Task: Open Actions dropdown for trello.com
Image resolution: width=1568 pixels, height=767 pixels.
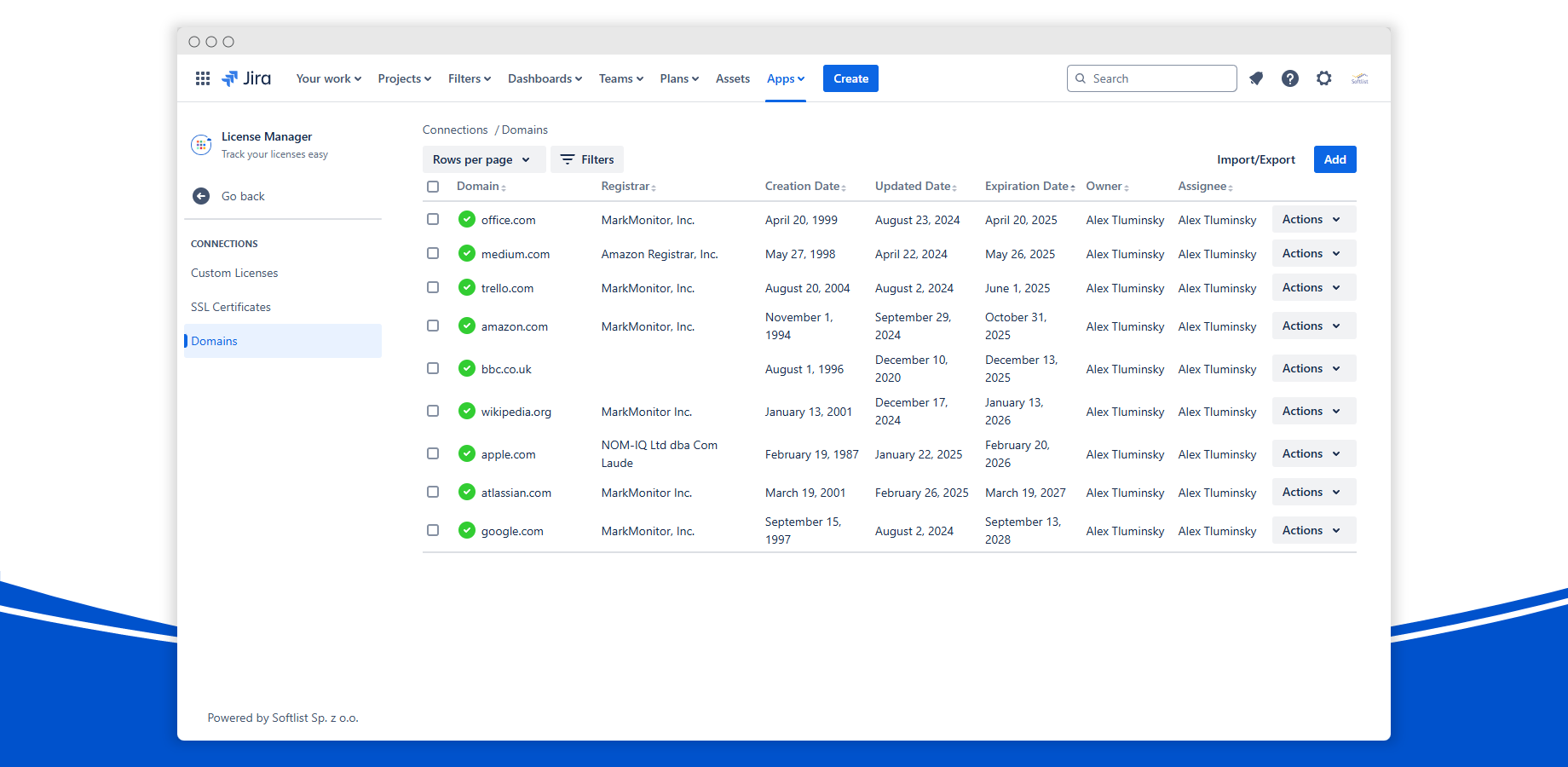Action: 1313,287
